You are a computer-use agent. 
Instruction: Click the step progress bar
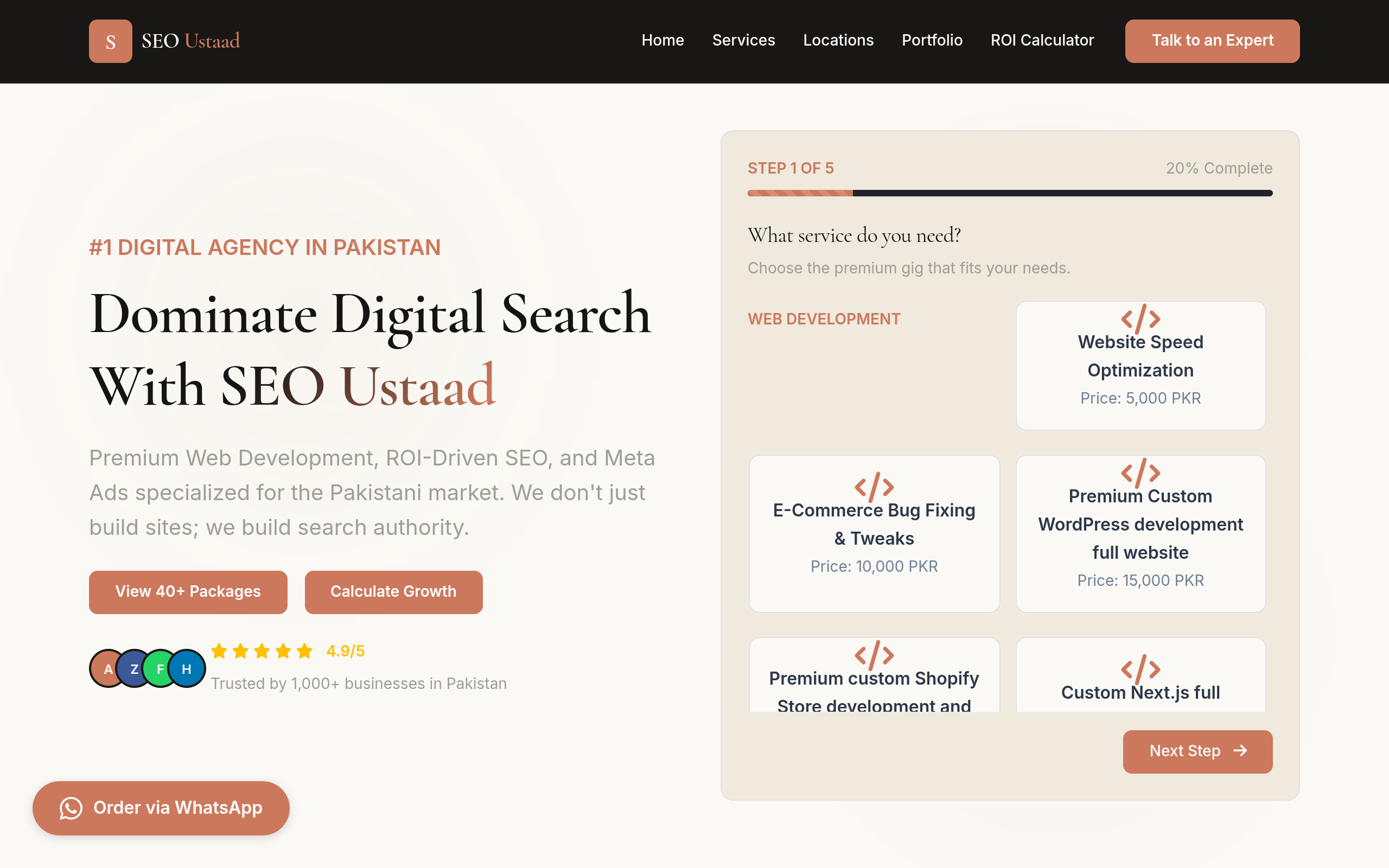point(1010,194)
